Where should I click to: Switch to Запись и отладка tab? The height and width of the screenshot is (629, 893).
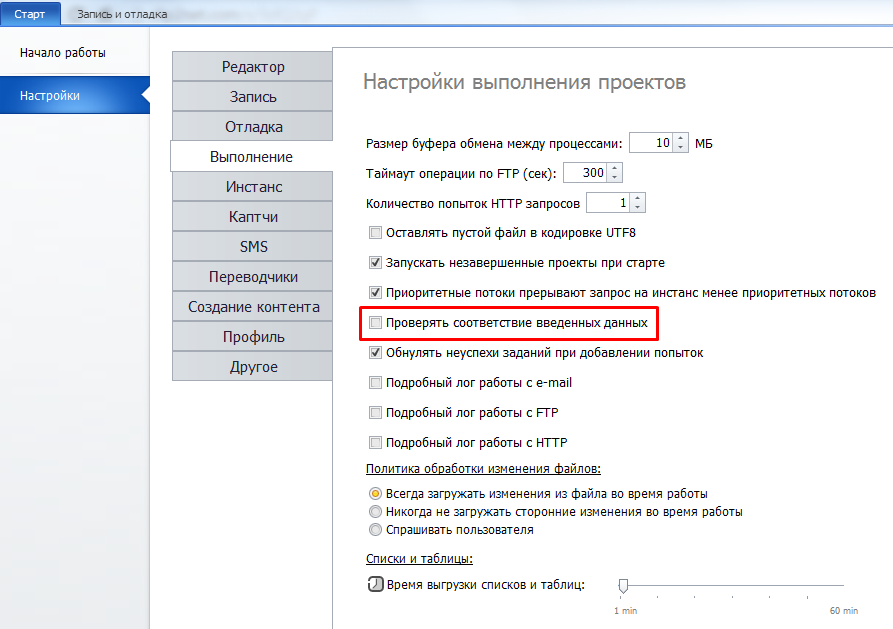[122, 14]
